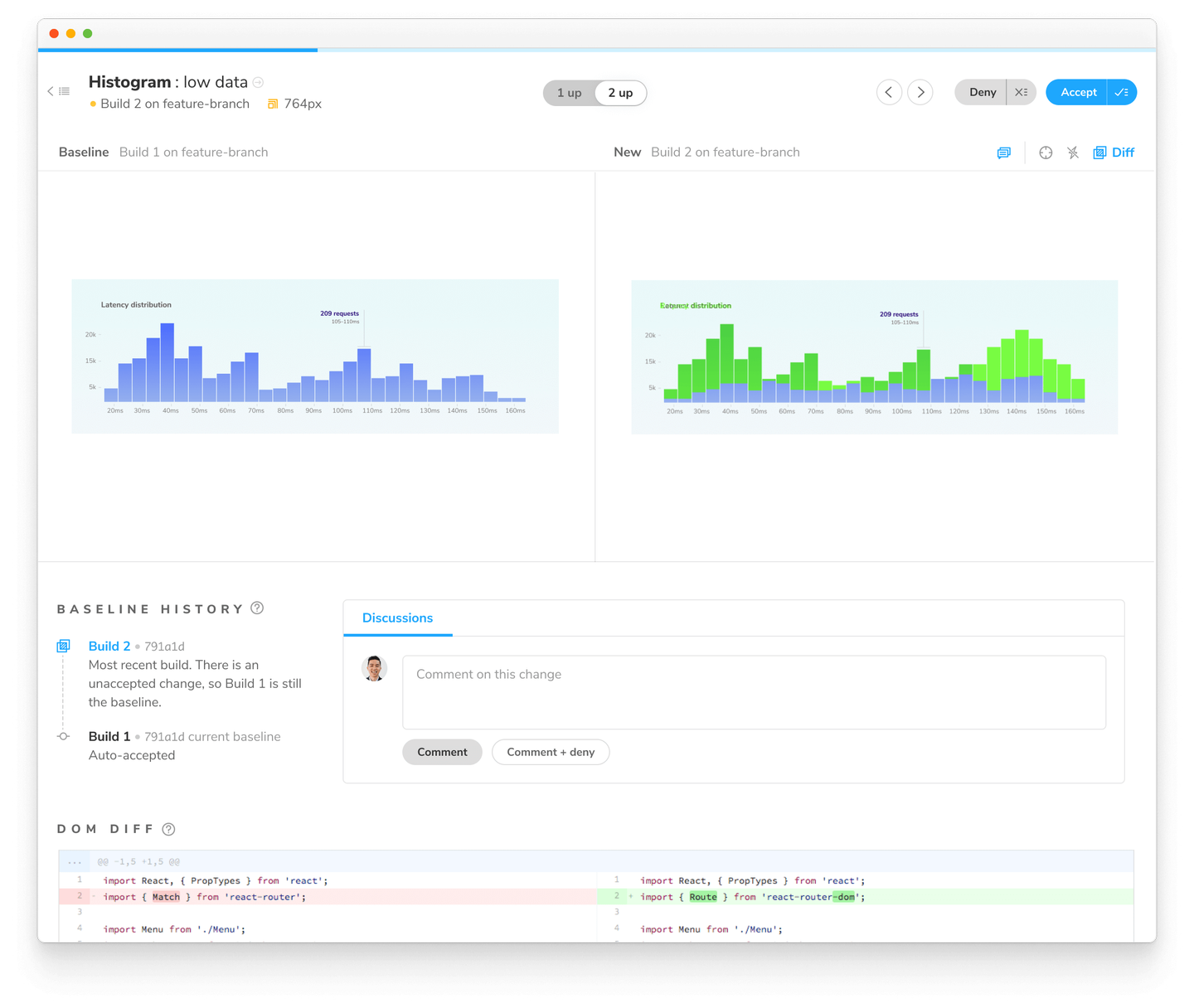Toggle the strobe diff icon
This screenshot has height=1008, width=1194.
pyautogui.click(x=1073, y=153)
